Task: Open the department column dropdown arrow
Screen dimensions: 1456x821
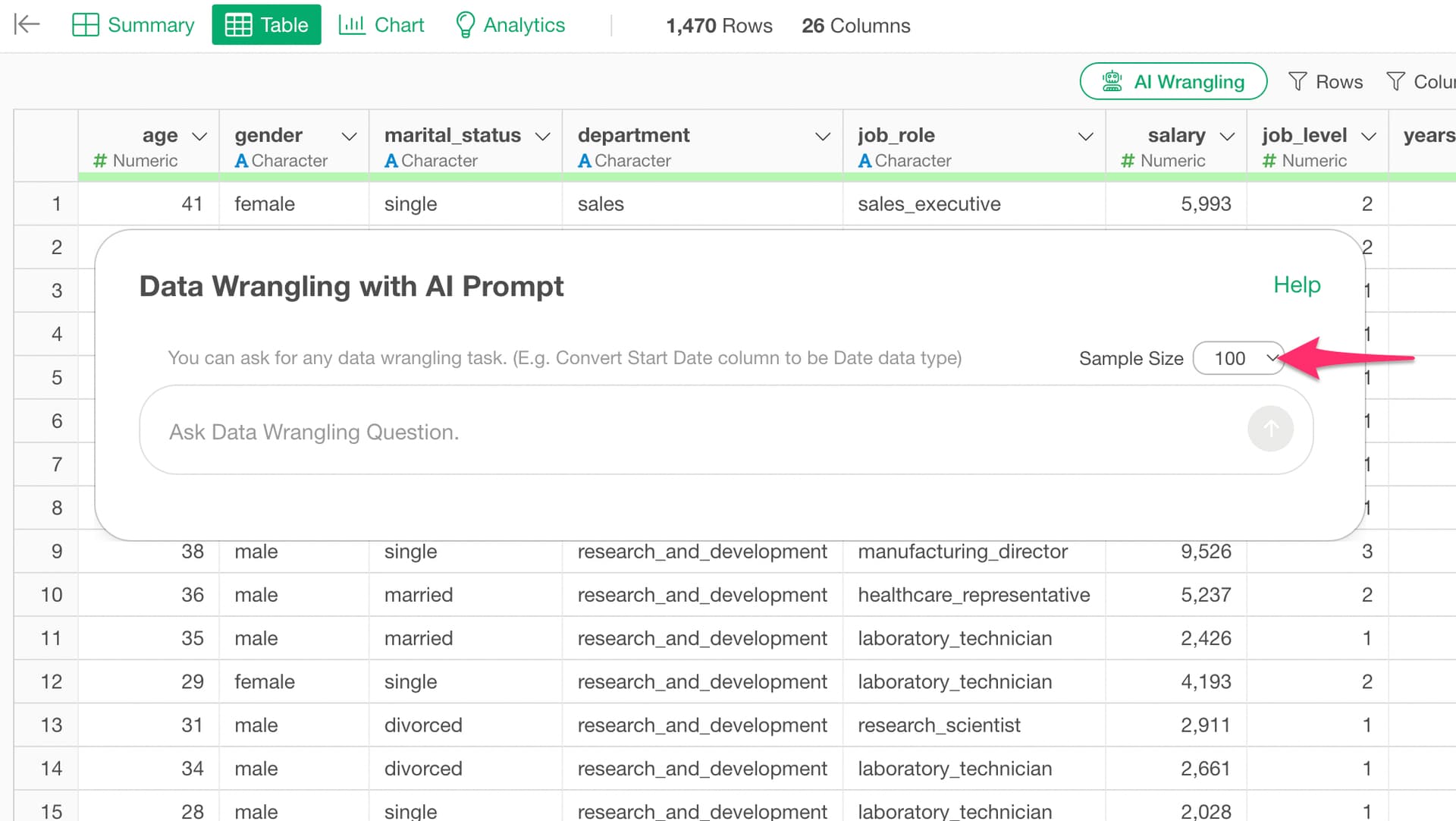Action: pos(822,137)
